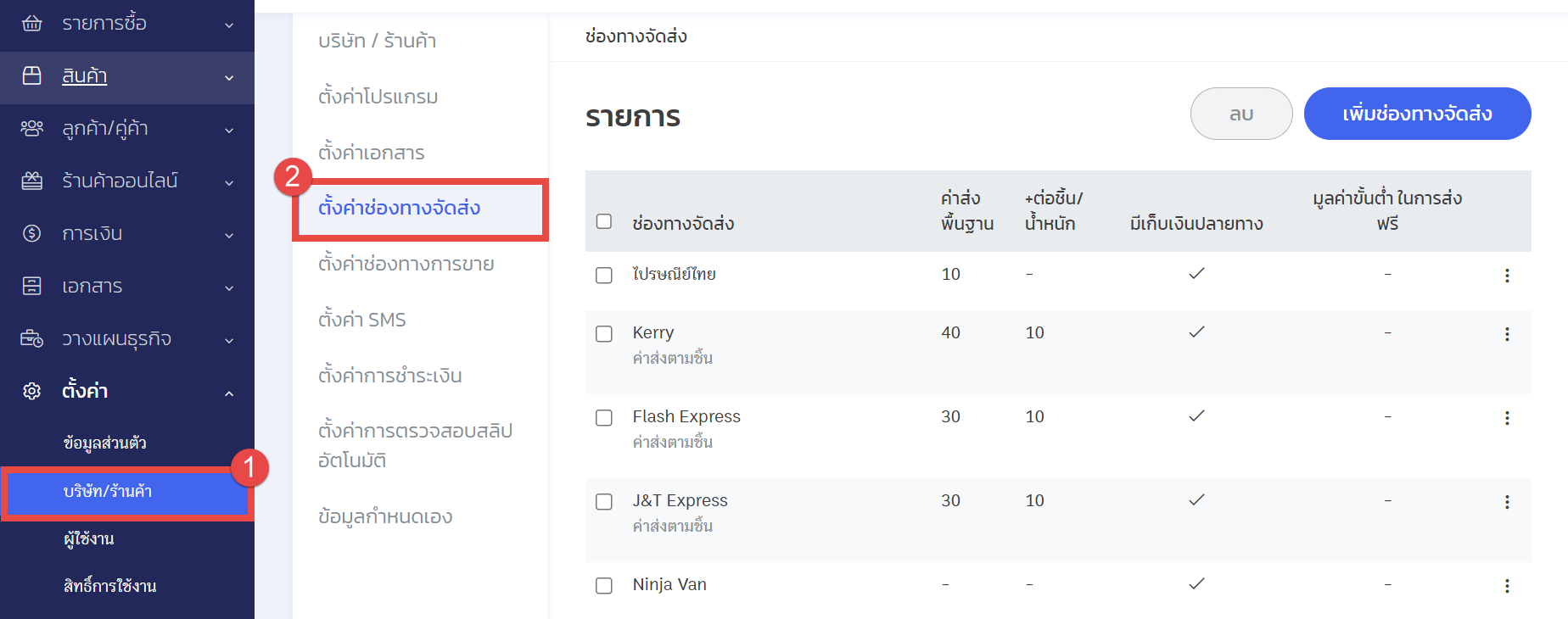Open the สิทธิ์การใช้งาน submenu item
Screen dimensions: 1568x619
click(110, 586)
